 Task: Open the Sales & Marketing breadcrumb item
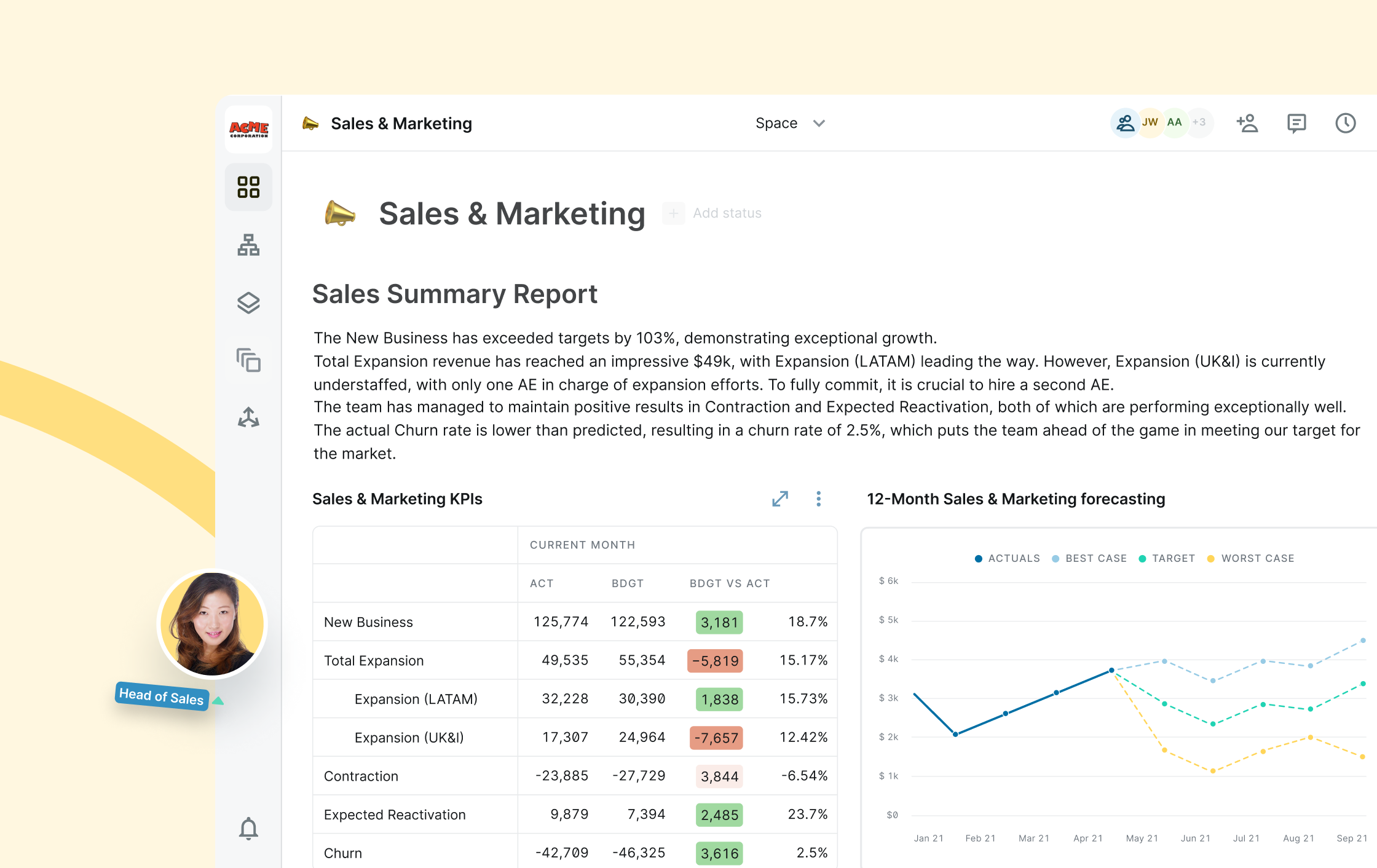(401, 123)
